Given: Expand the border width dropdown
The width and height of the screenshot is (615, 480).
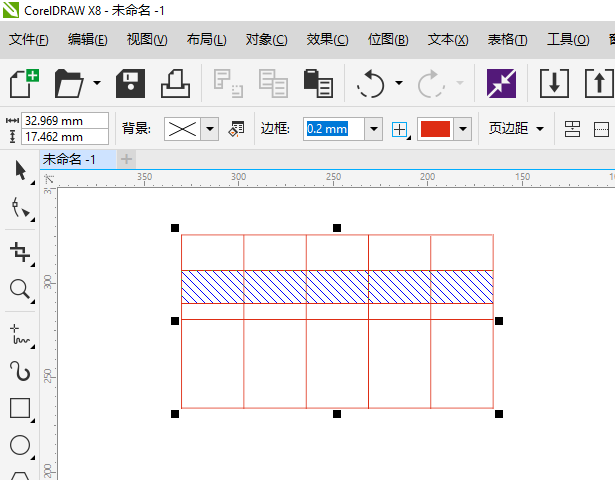Looking at the screenshot, I should pos(374,129).
